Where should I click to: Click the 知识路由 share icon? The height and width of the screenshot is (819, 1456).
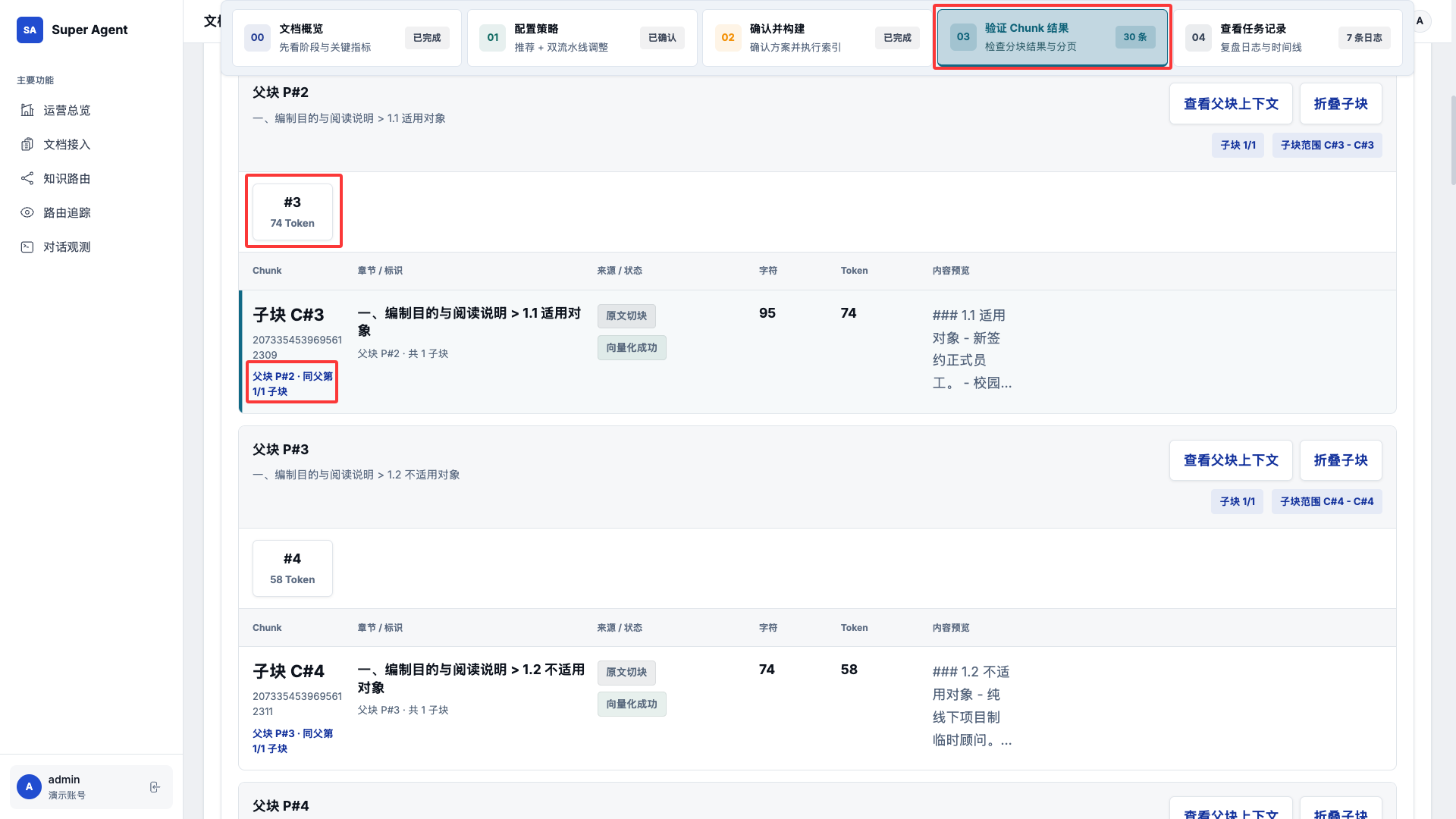27,178
